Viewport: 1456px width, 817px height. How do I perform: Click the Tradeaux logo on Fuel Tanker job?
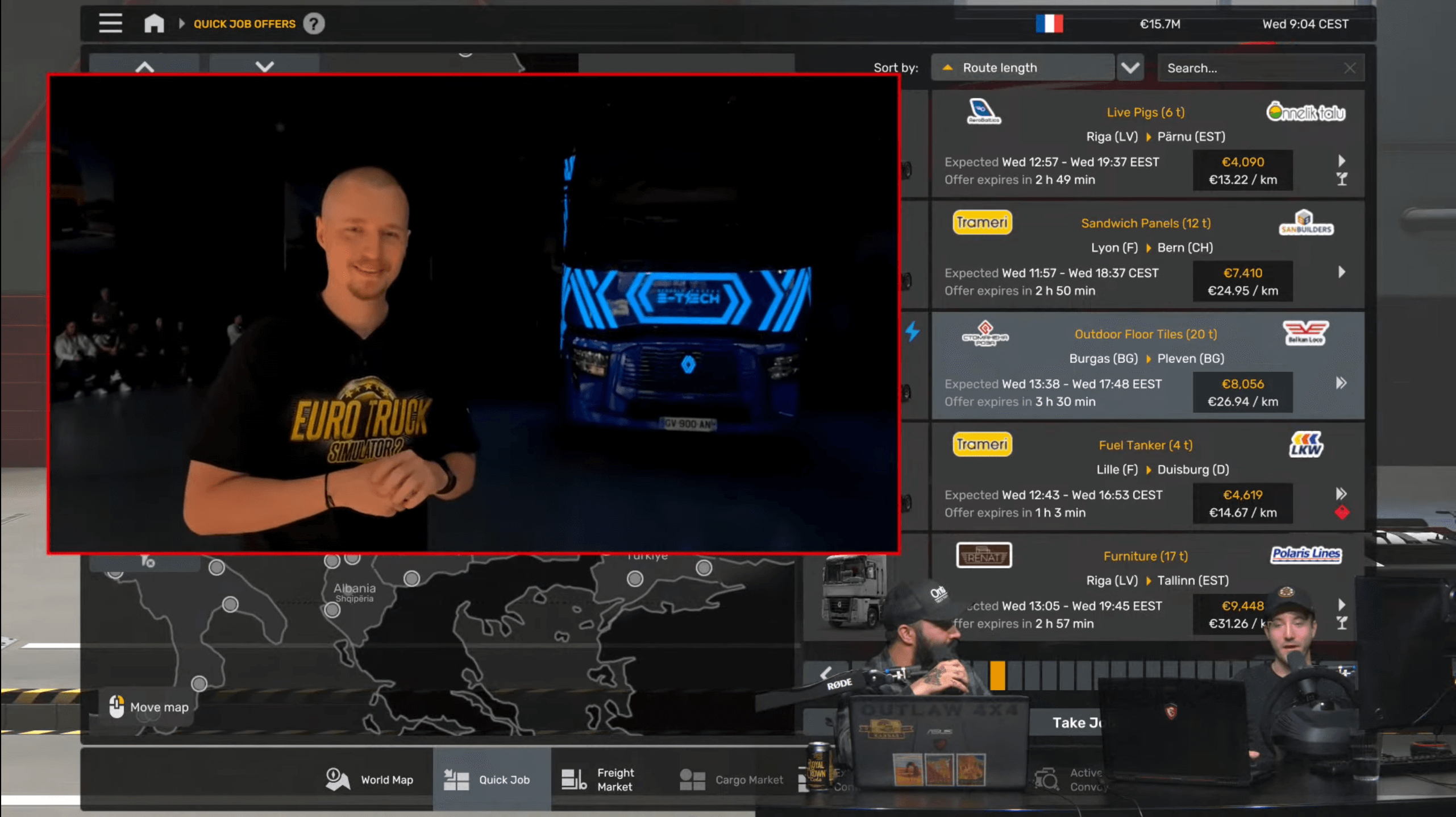coord(982,444)
